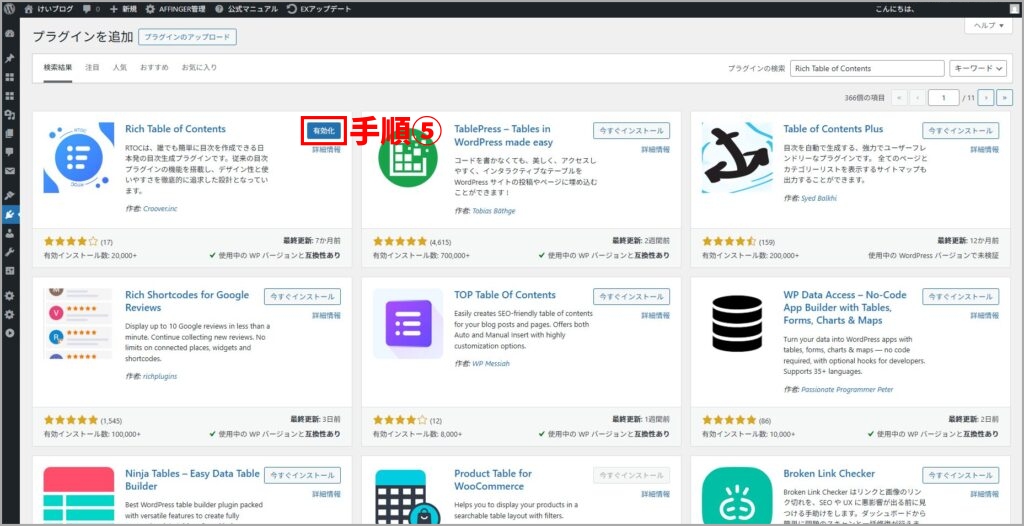Open the comments bubble in admin bar
The image size is (1024, 526).
90,8
